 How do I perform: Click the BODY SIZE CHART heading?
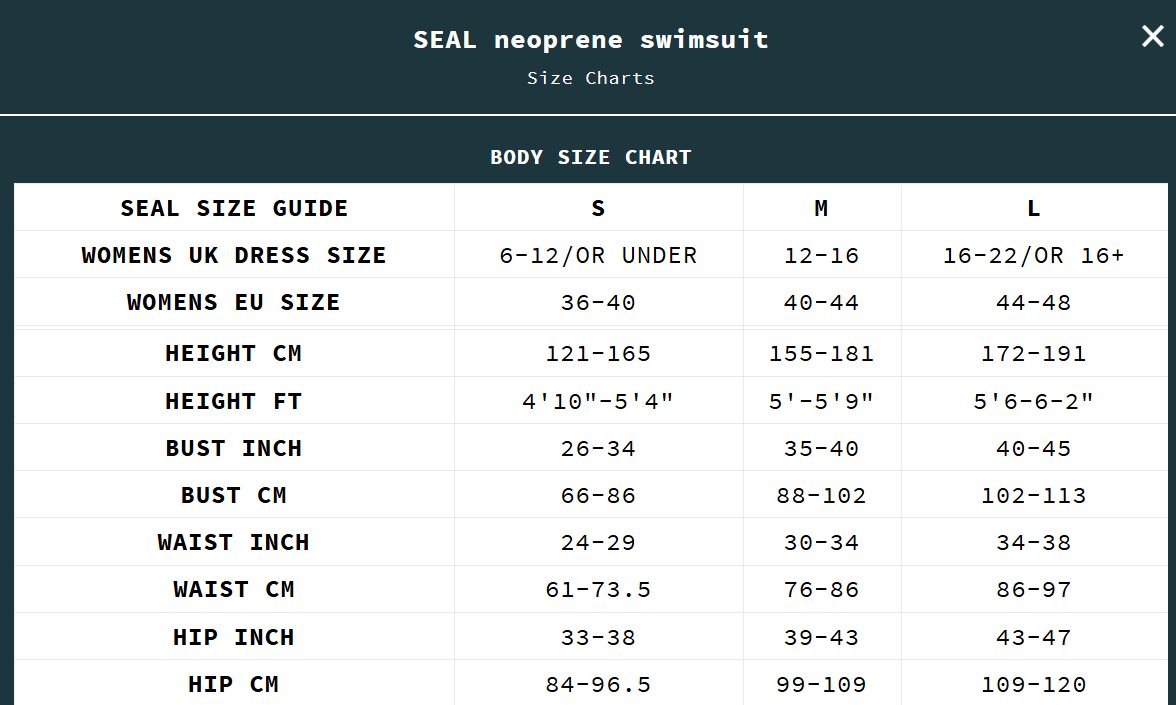click(590, 157)
